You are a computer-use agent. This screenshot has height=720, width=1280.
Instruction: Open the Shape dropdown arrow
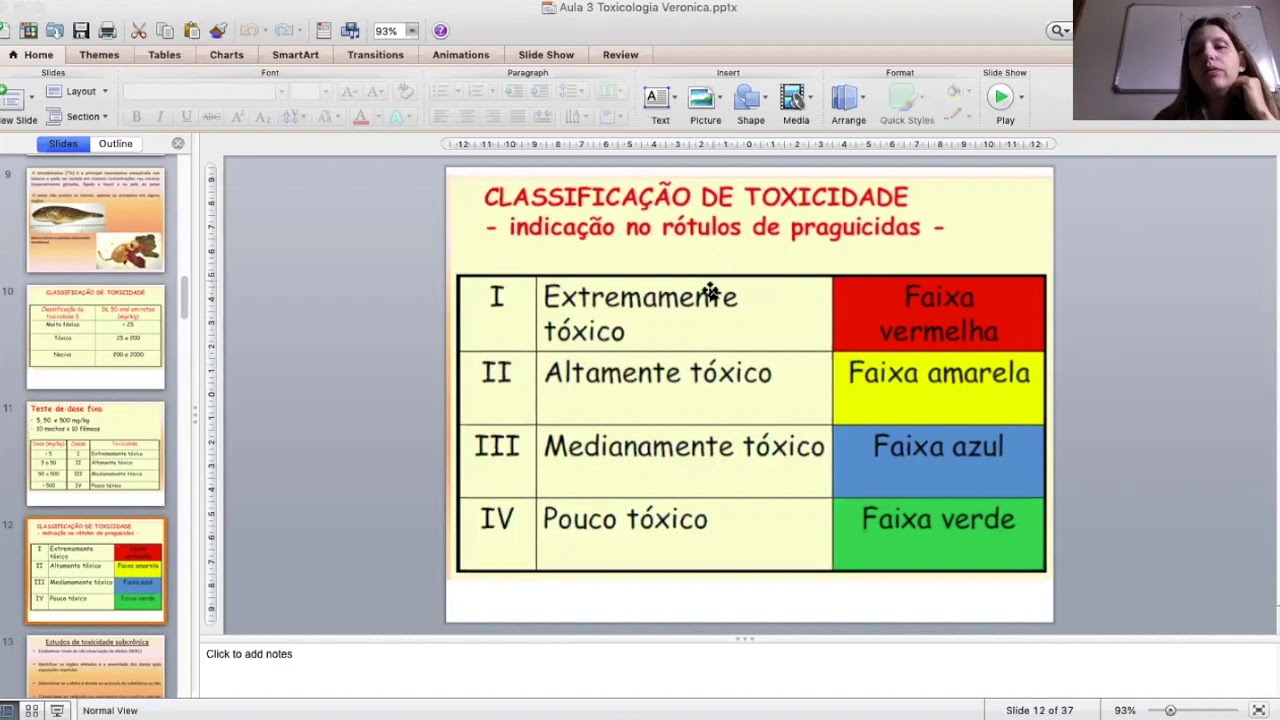(x=766, y=98)
